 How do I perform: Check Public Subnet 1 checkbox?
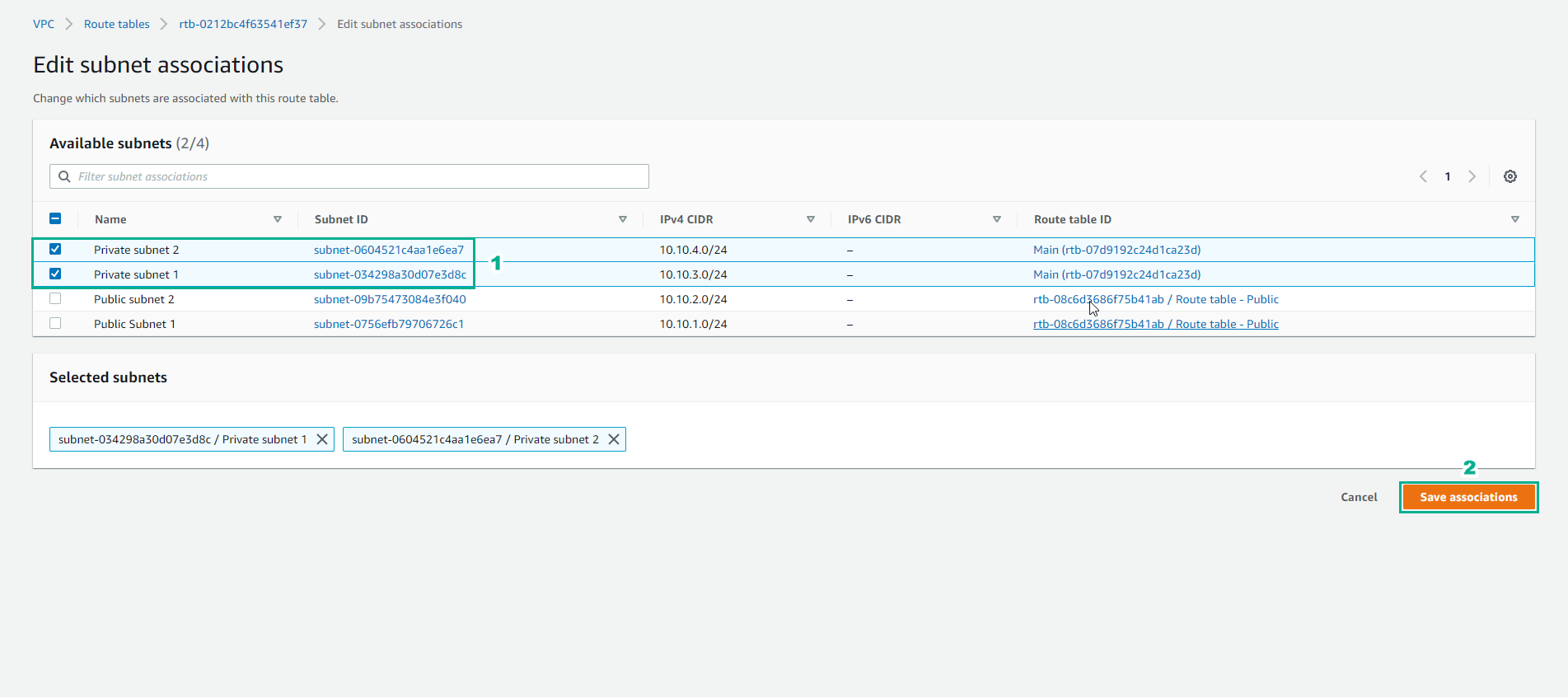point(55,323)
